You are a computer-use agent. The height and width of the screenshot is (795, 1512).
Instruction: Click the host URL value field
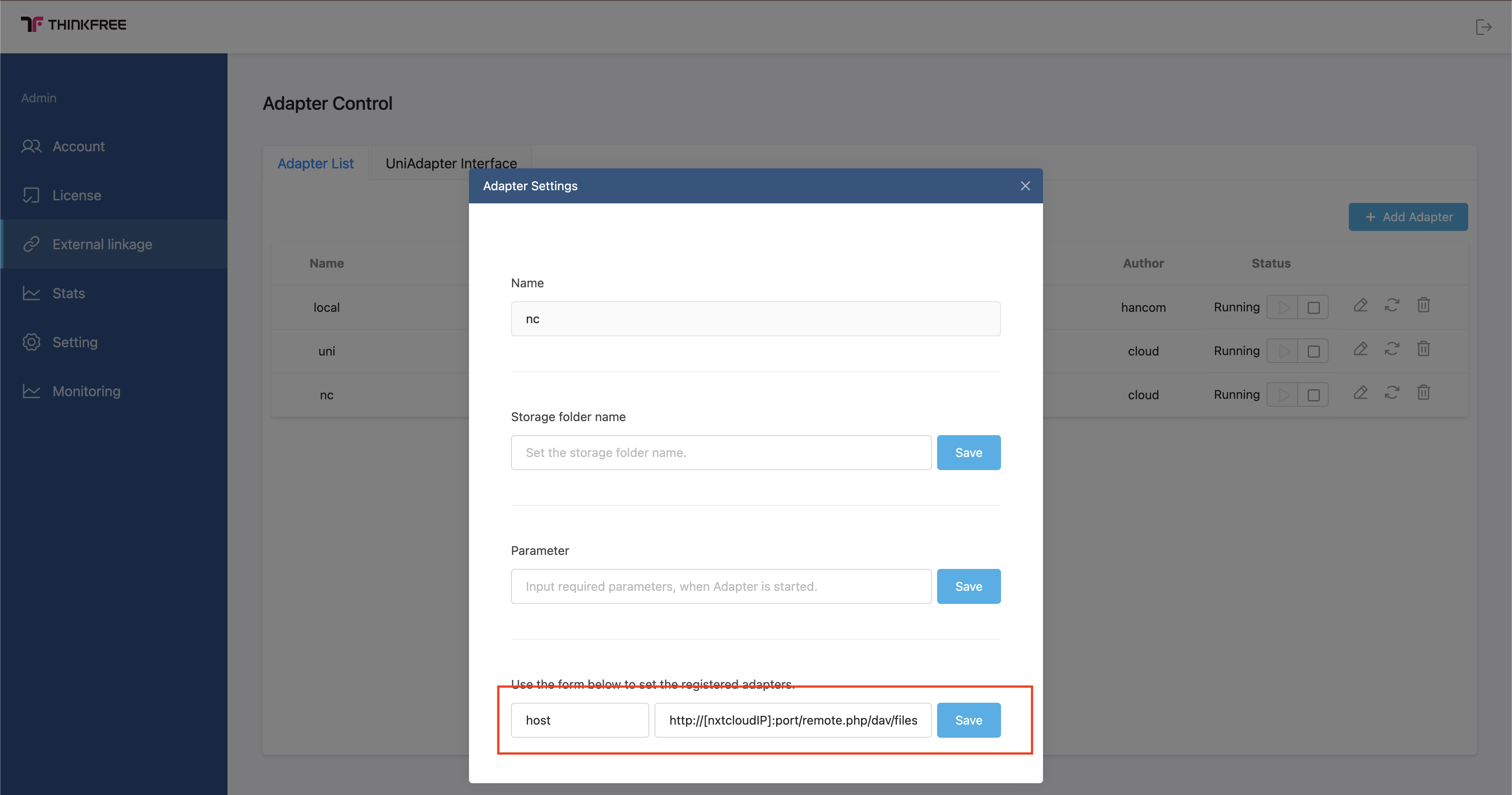792,720
